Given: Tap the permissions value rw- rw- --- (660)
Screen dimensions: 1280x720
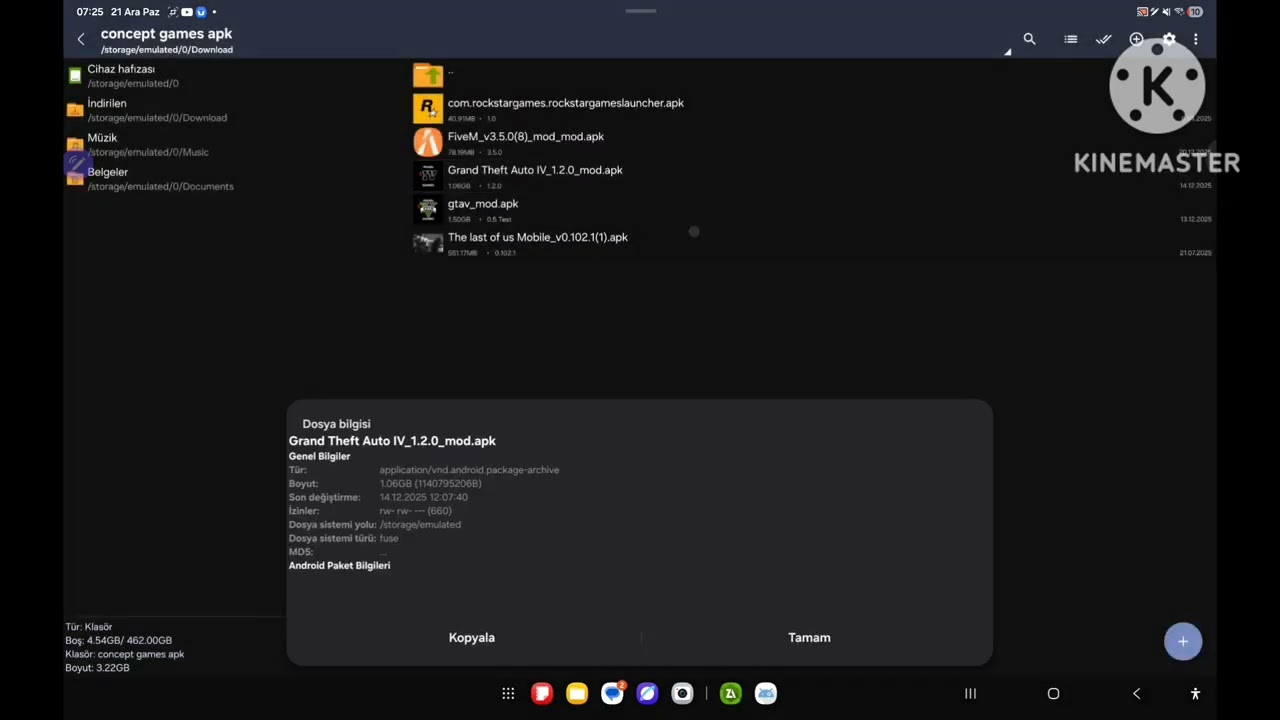Looking at the screenshot, I should tap(415, 511).
